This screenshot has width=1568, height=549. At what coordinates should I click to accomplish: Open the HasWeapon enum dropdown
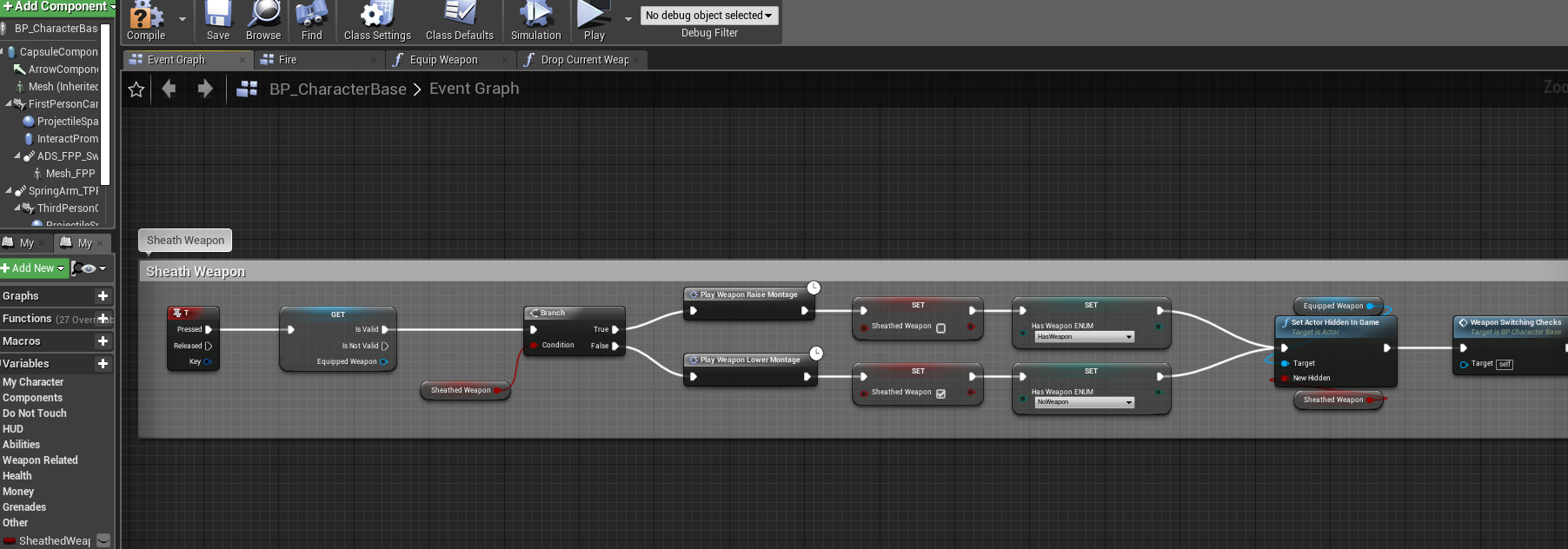pos(1084,337)
